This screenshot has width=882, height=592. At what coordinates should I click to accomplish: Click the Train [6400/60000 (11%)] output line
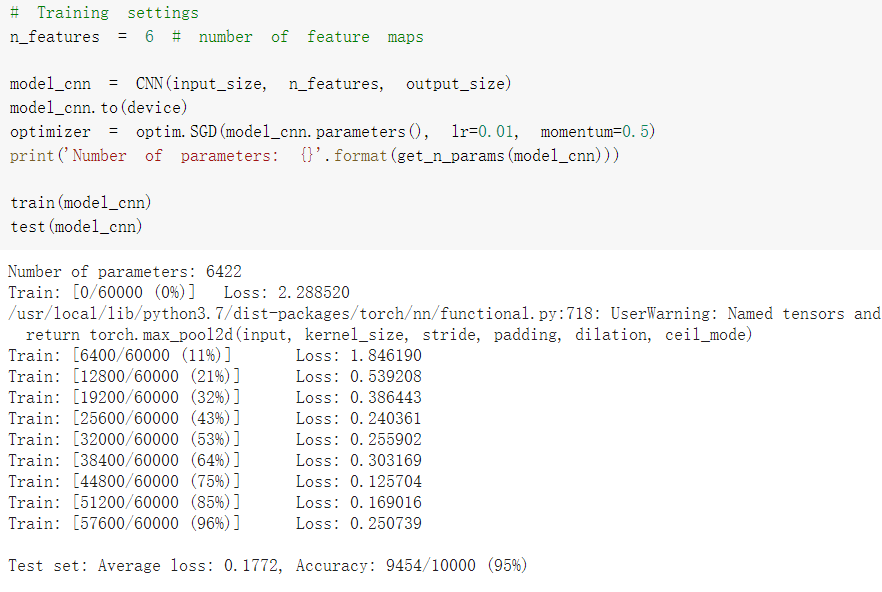pos(120,356)
